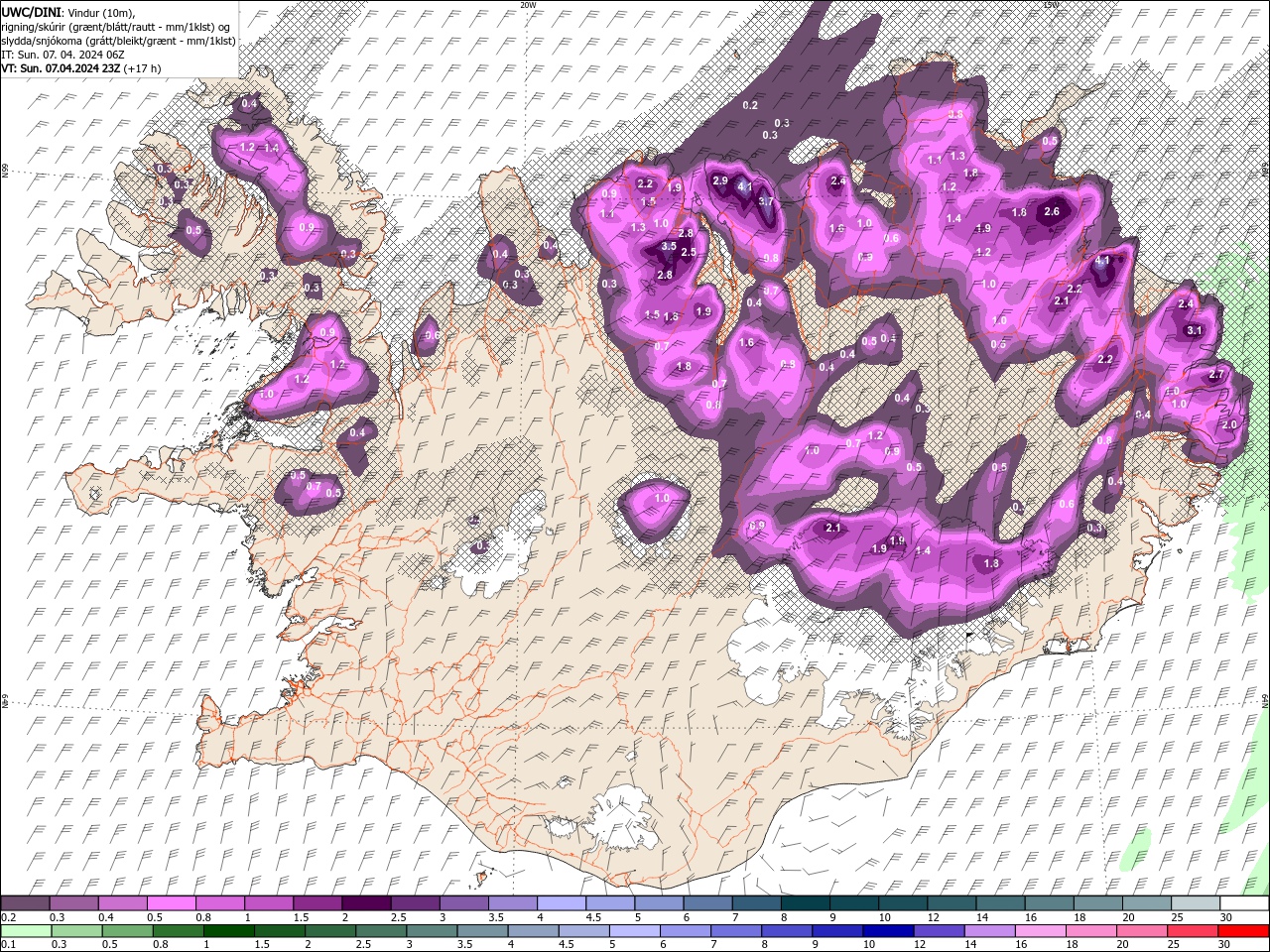Click the 0.8 label in the rain legend row

pos(160,945)
